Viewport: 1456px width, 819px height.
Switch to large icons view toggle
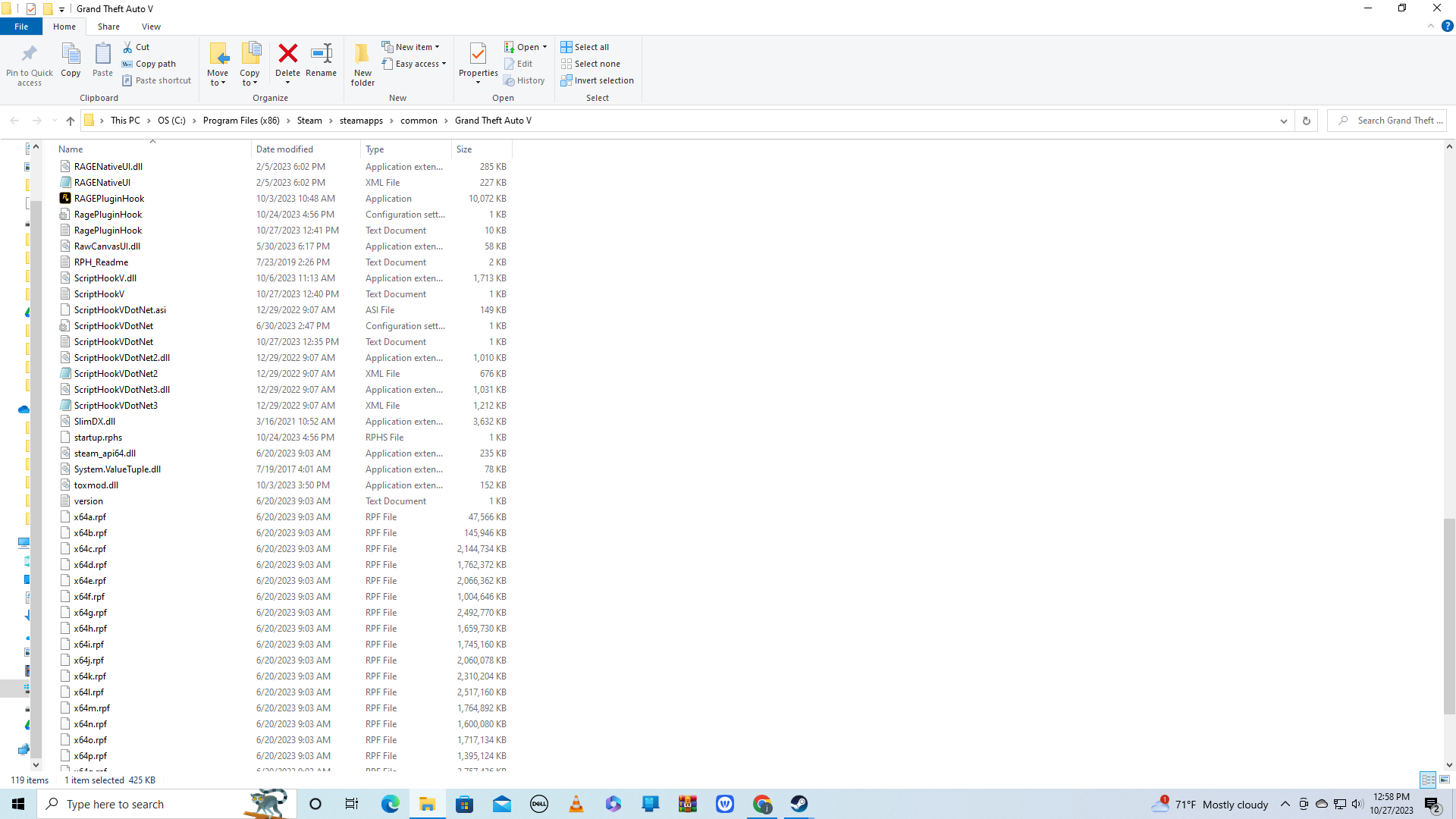[x=1445, y=780]
